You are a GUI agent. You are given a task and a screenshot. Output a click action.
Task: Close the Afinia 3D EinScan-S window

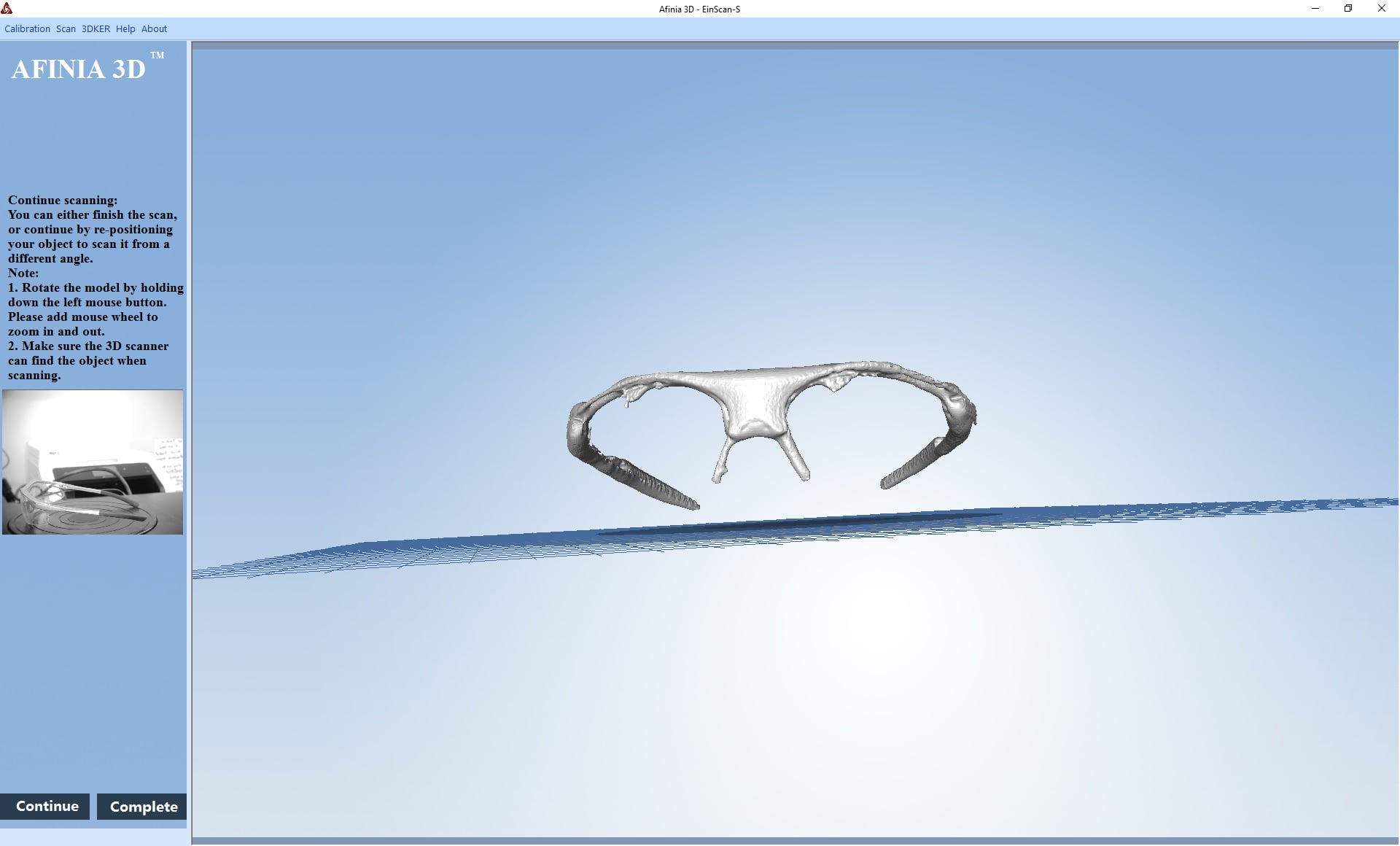(x=1381, y=9)
